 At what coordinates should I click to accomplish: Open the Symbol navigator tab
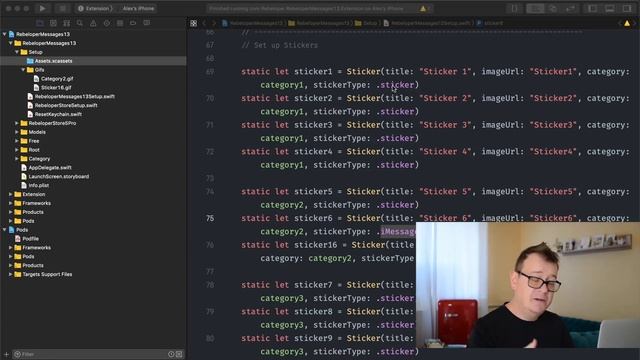click(x=67, y=23)
